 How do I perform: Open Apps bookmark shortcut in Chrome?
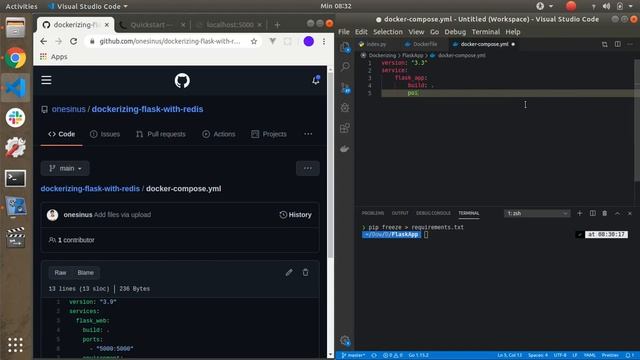[x=53, y=57]
